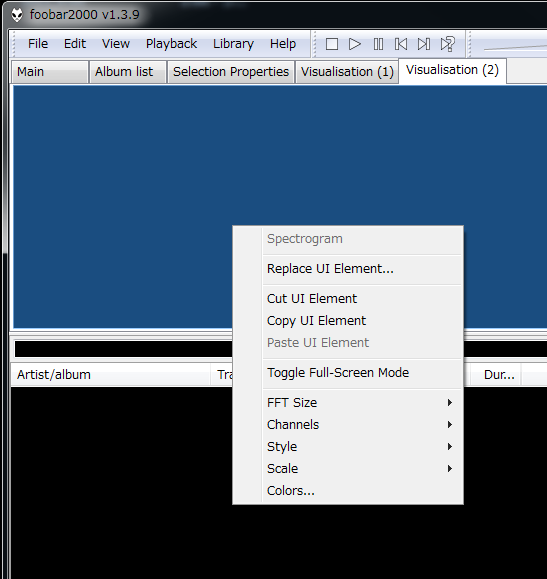547x579 pixels.
Task: Click the foobar2000 alien logo icon
Action: coord(17,15)
